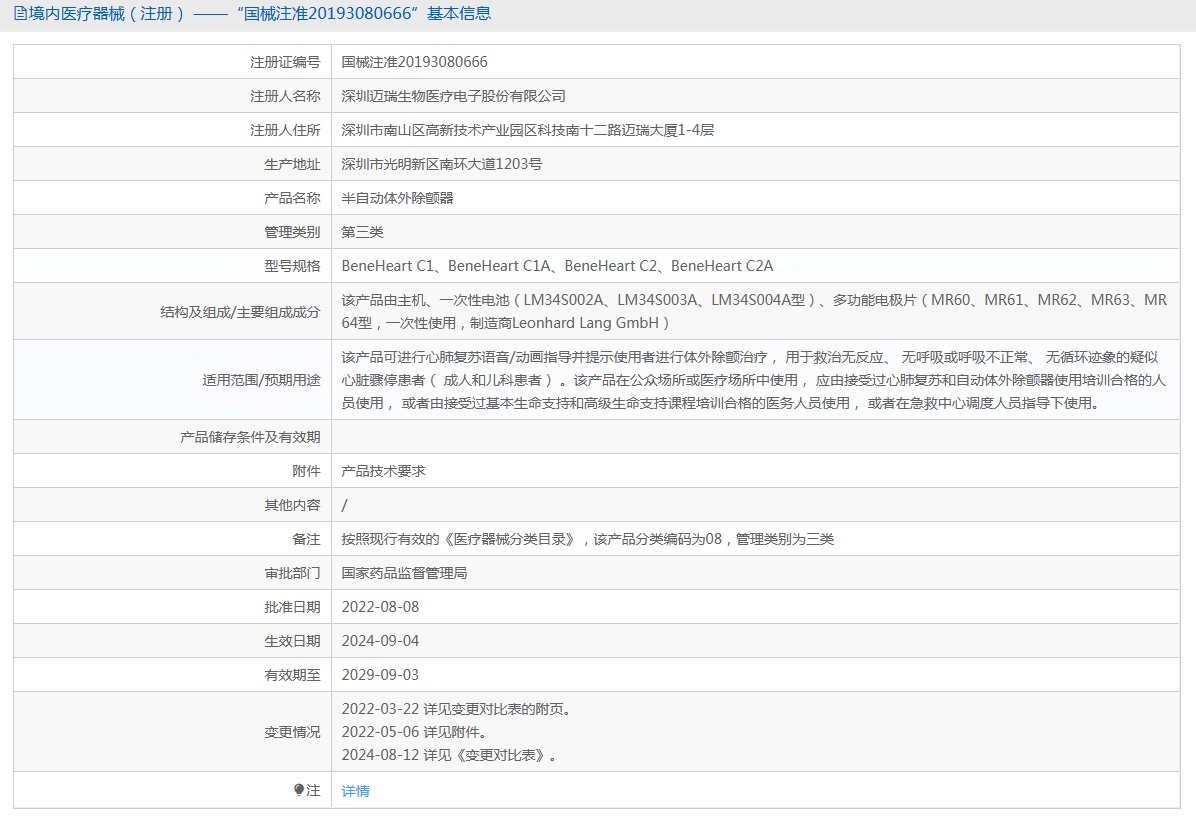
Task: Click the 注册人住所 label
Action: [285, 130]
